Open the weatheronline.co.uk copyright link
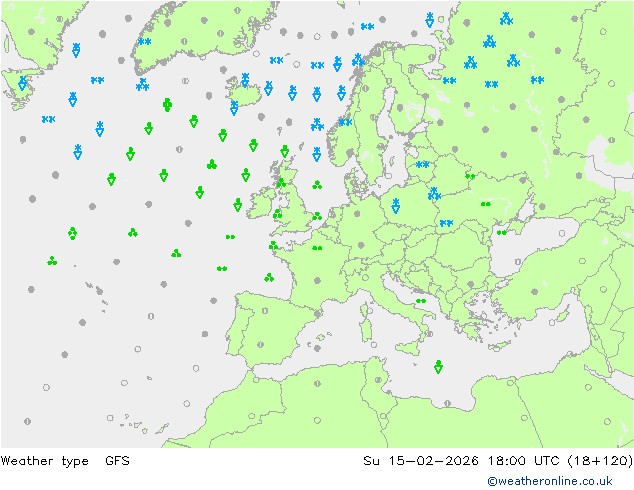Image resolution: width=634 pixels, height=490 pixels. pos(549,481)
